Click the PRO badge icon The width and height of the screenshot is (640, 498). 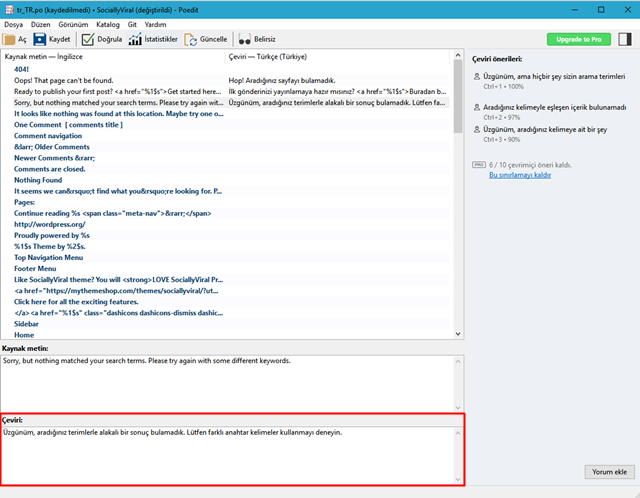click(479, 165)
